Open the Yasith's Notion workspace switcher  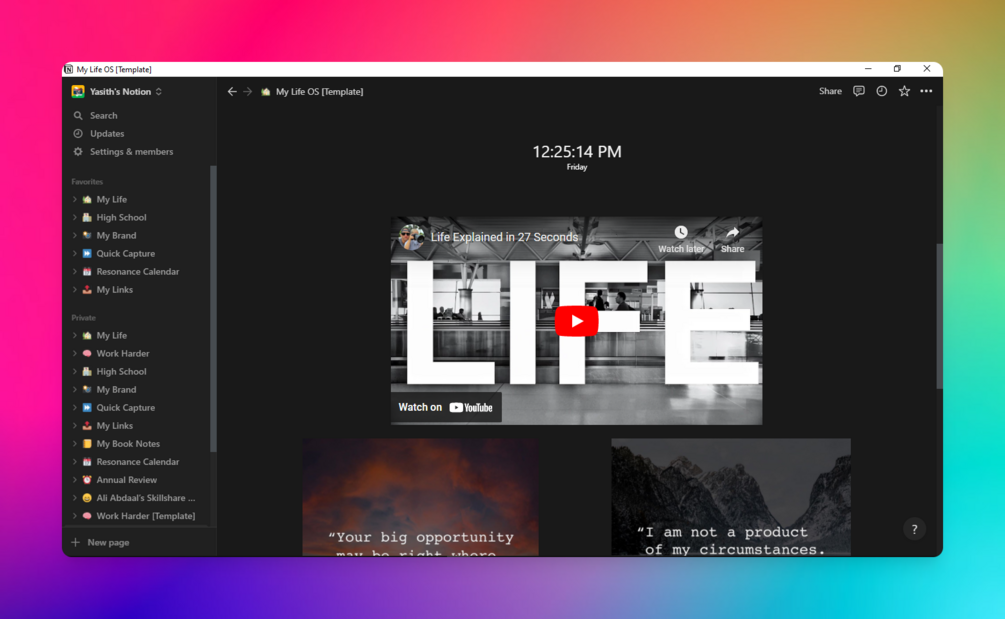[118, 92]
